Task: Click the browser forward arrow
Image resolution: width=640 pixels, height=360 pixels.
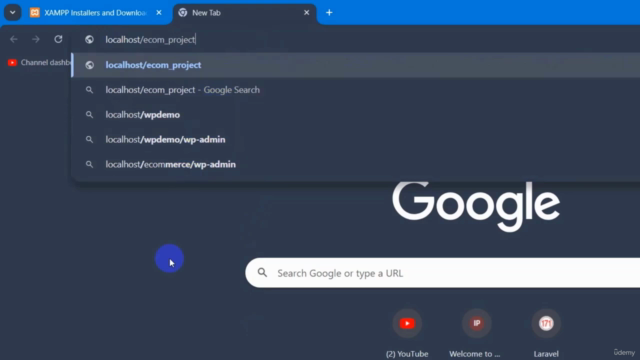Action: click(36, 39)
